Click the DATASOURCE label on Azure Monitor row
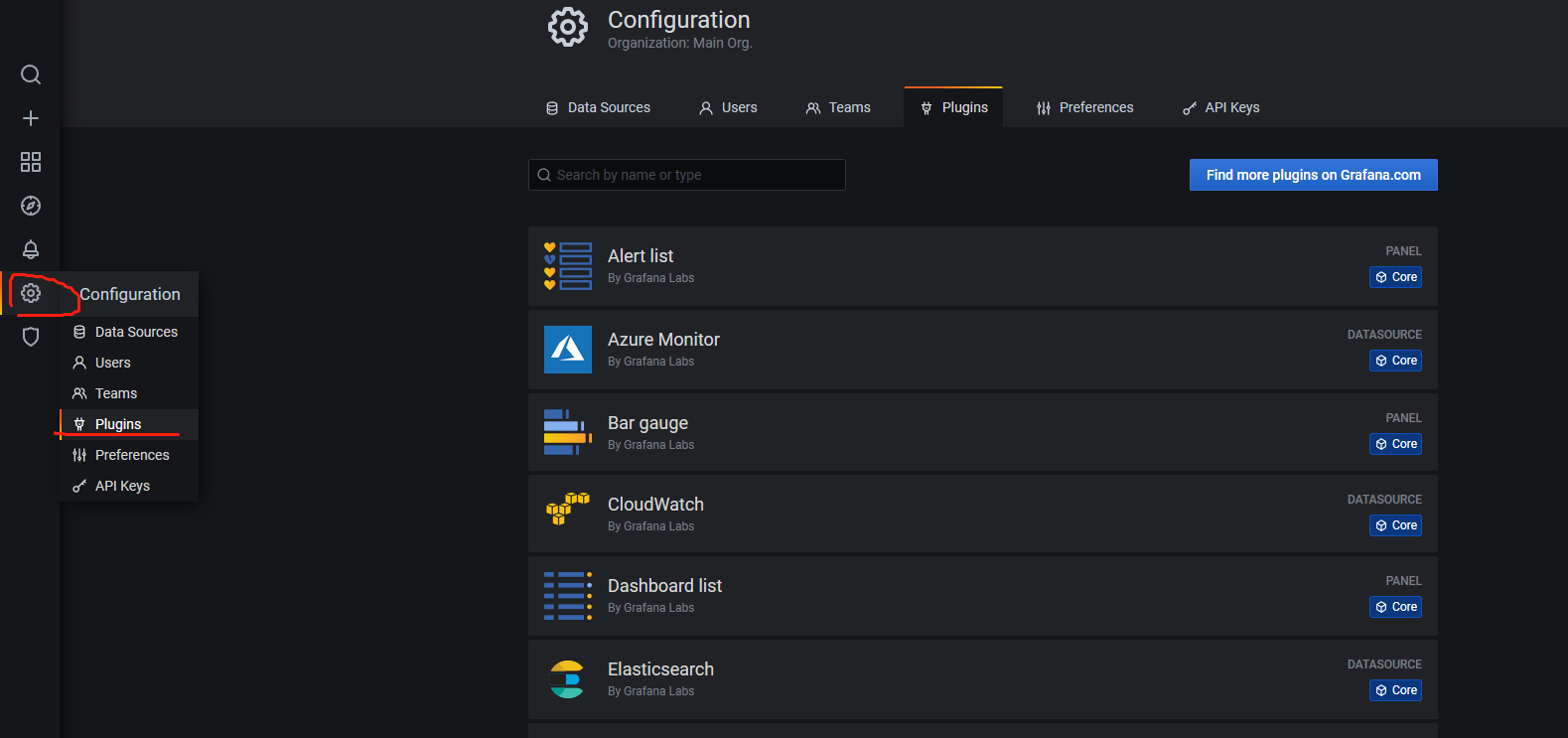The height and width of the screenshot is (738, 1568). point(1384,335)
